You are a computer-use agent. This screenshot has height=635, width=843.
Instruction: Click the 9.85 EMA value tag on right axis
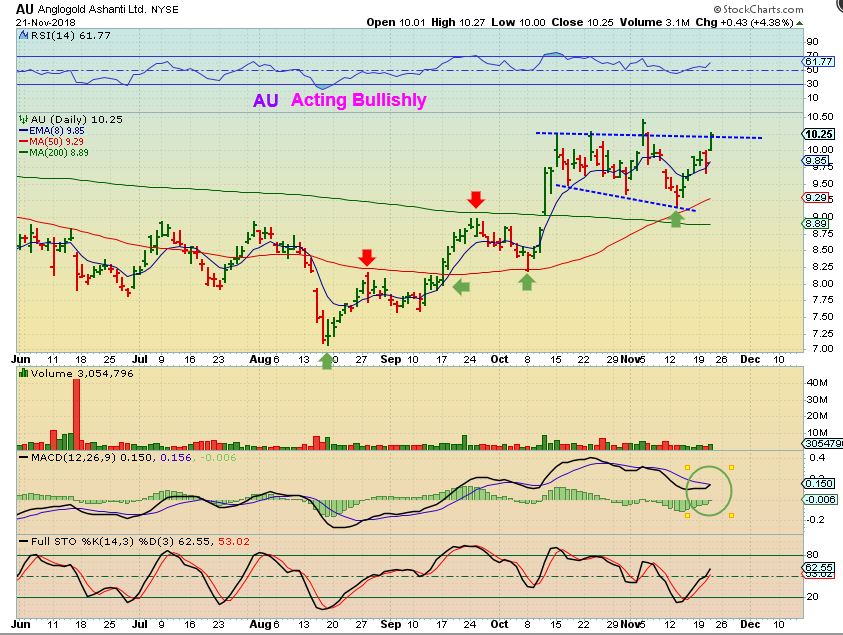[817, 161]
